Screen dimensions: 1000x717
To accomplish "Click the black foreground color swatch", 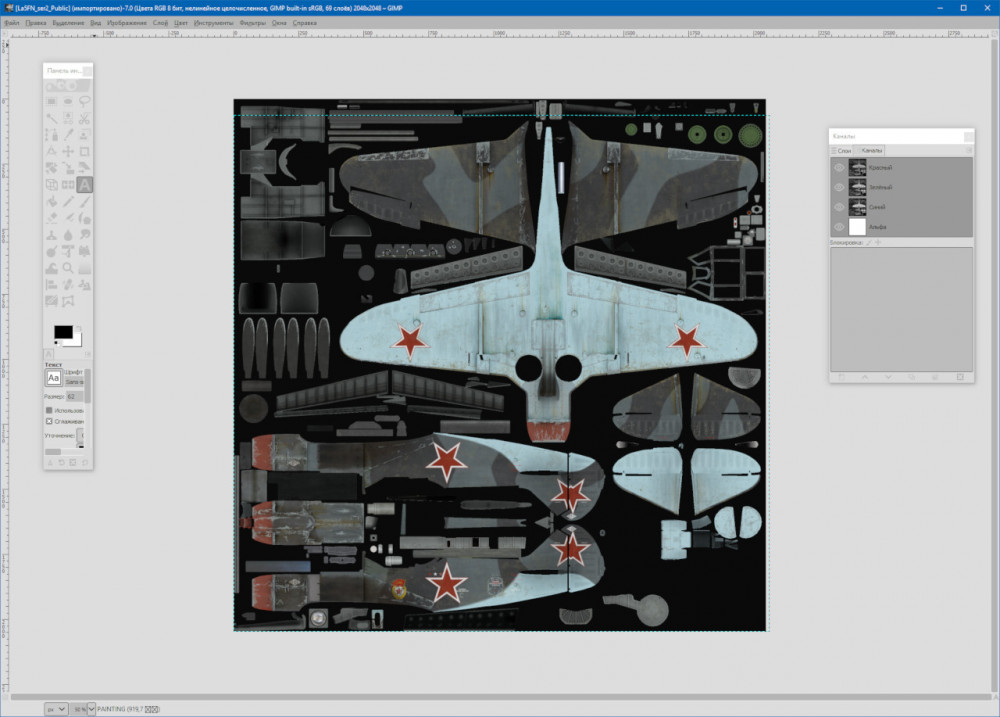I will pos(63,332).
